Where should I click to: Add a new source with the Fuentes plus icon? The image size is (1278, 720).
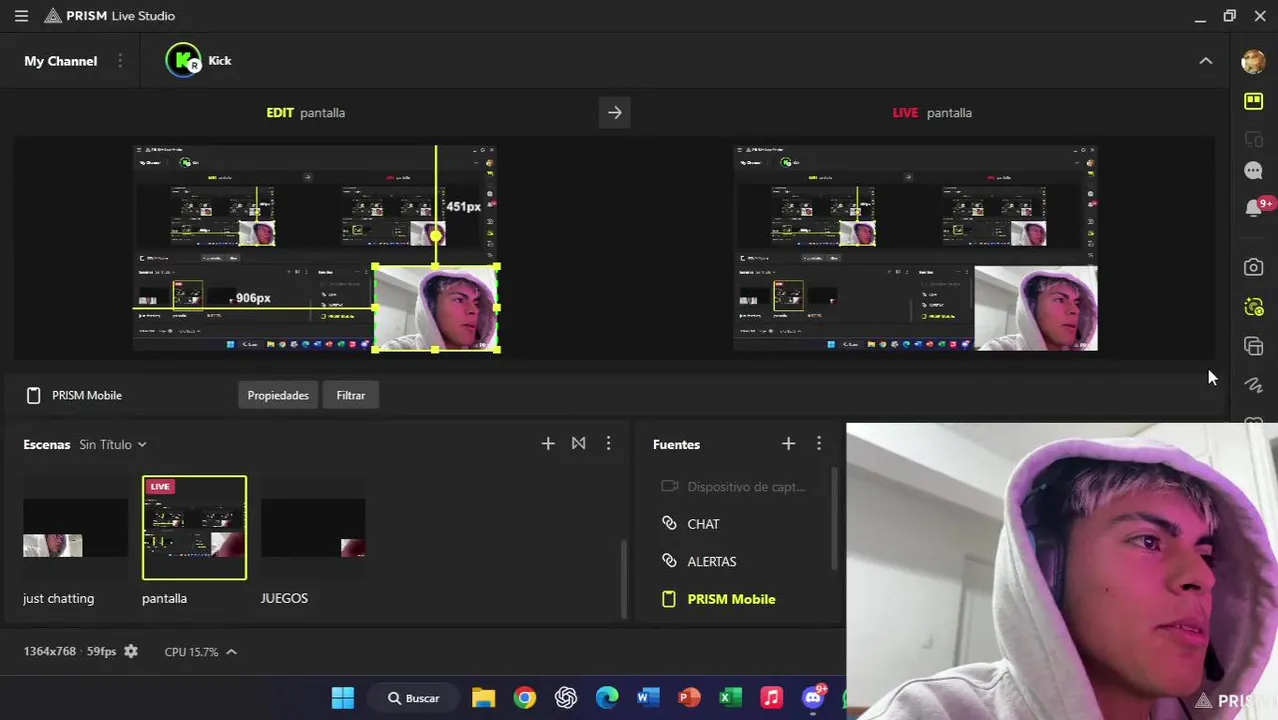coord(788,443)
